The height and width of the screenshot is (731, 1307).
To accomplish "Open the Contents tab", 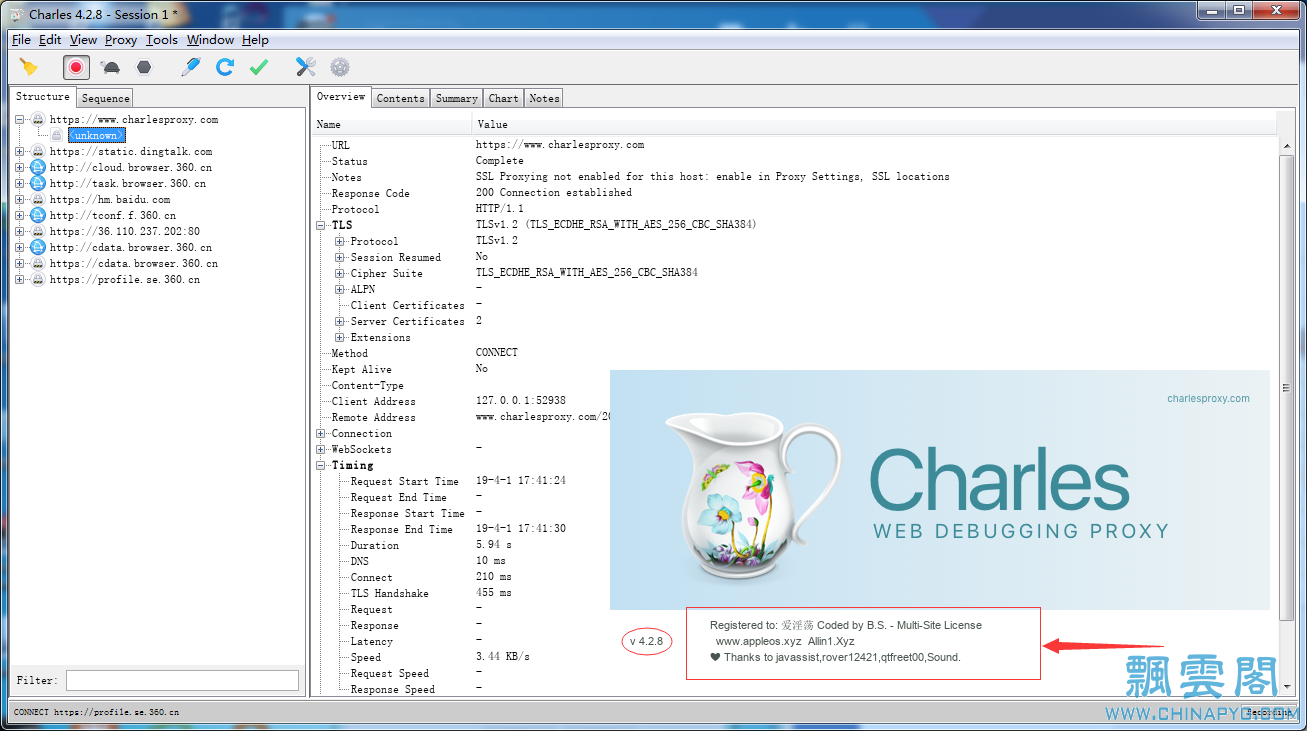I will pyautogui.click(x=401, y=98).
